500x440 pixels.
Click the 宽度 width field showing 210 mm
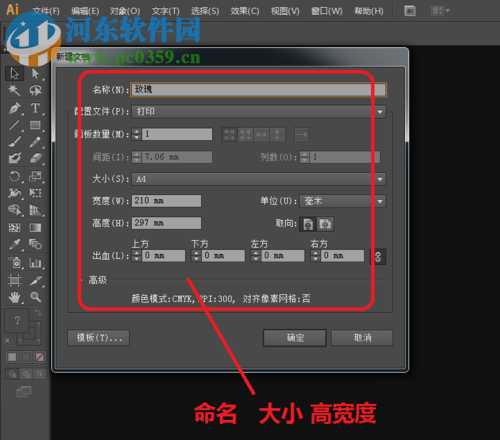(x=166, y=201)
